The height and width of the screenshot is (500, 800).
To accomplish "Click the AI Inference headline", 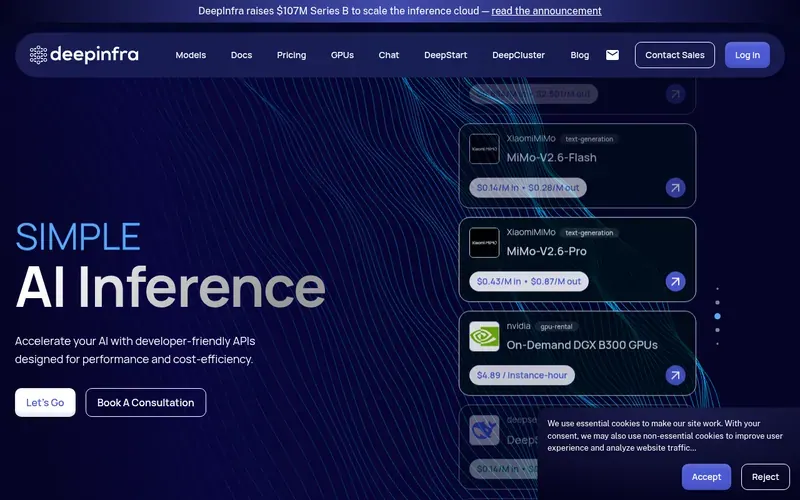I will [x=170, y=287].
